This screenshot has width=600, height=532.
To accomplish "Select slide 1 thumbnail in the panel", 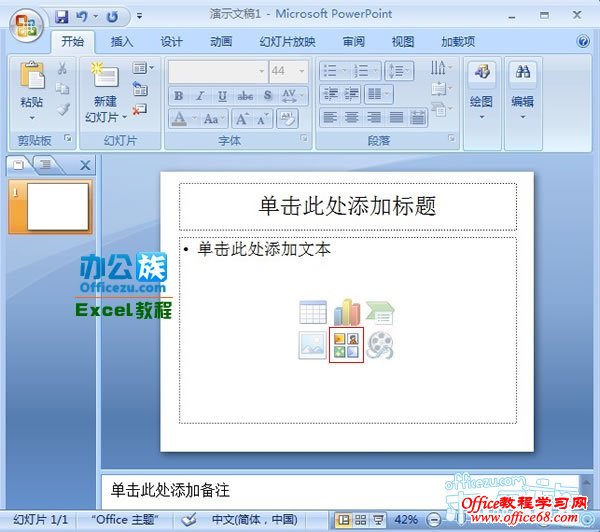I will click(x=58, y=207).
